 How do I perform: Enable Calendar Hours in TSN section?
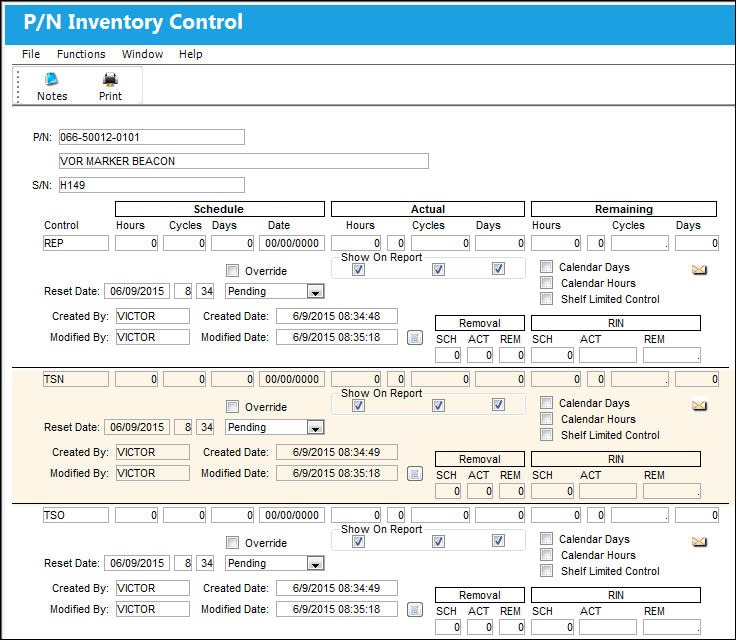(546, 418)
